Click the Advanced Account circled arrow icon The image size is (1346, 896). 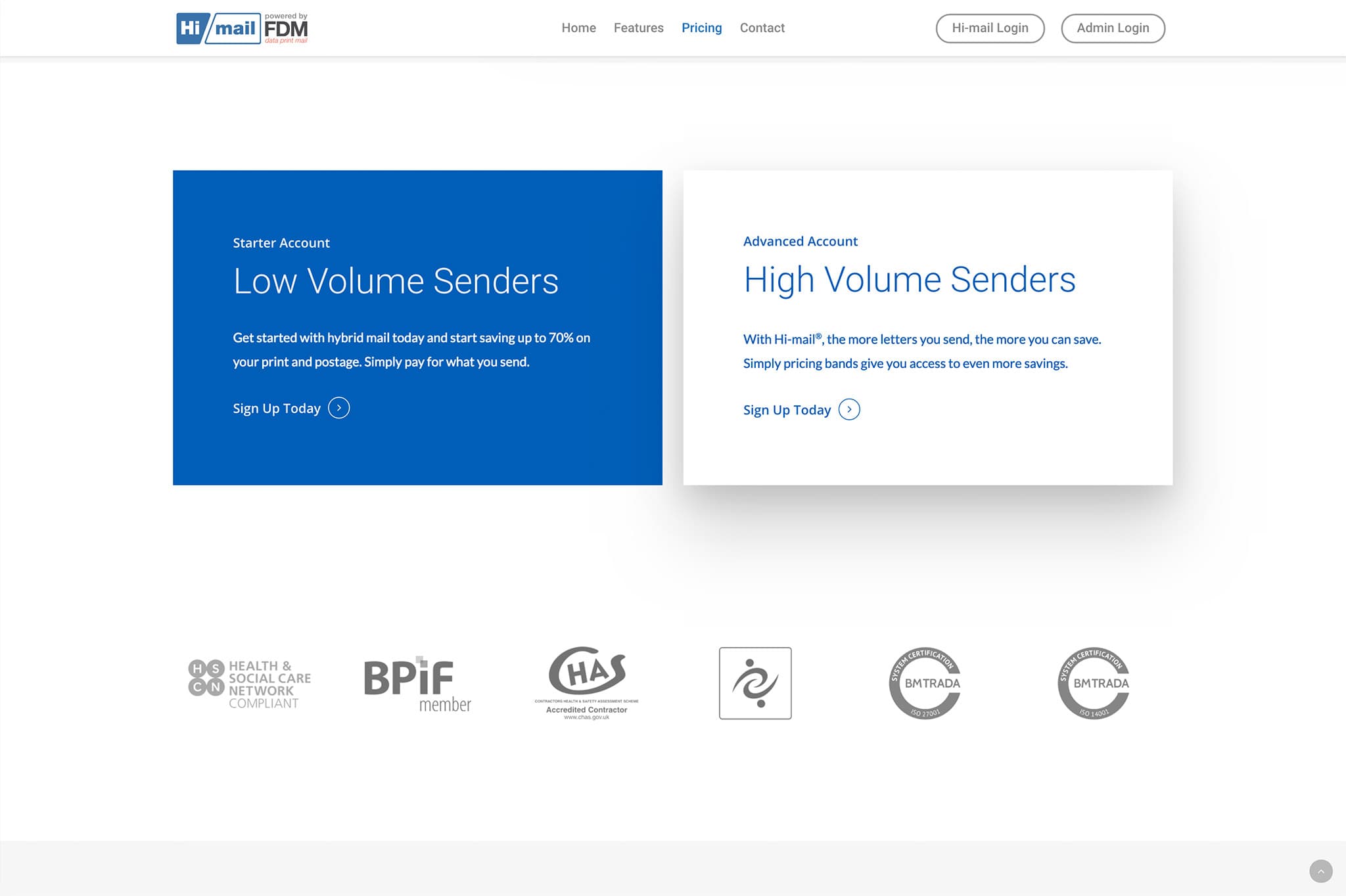(x=849, y=410)
